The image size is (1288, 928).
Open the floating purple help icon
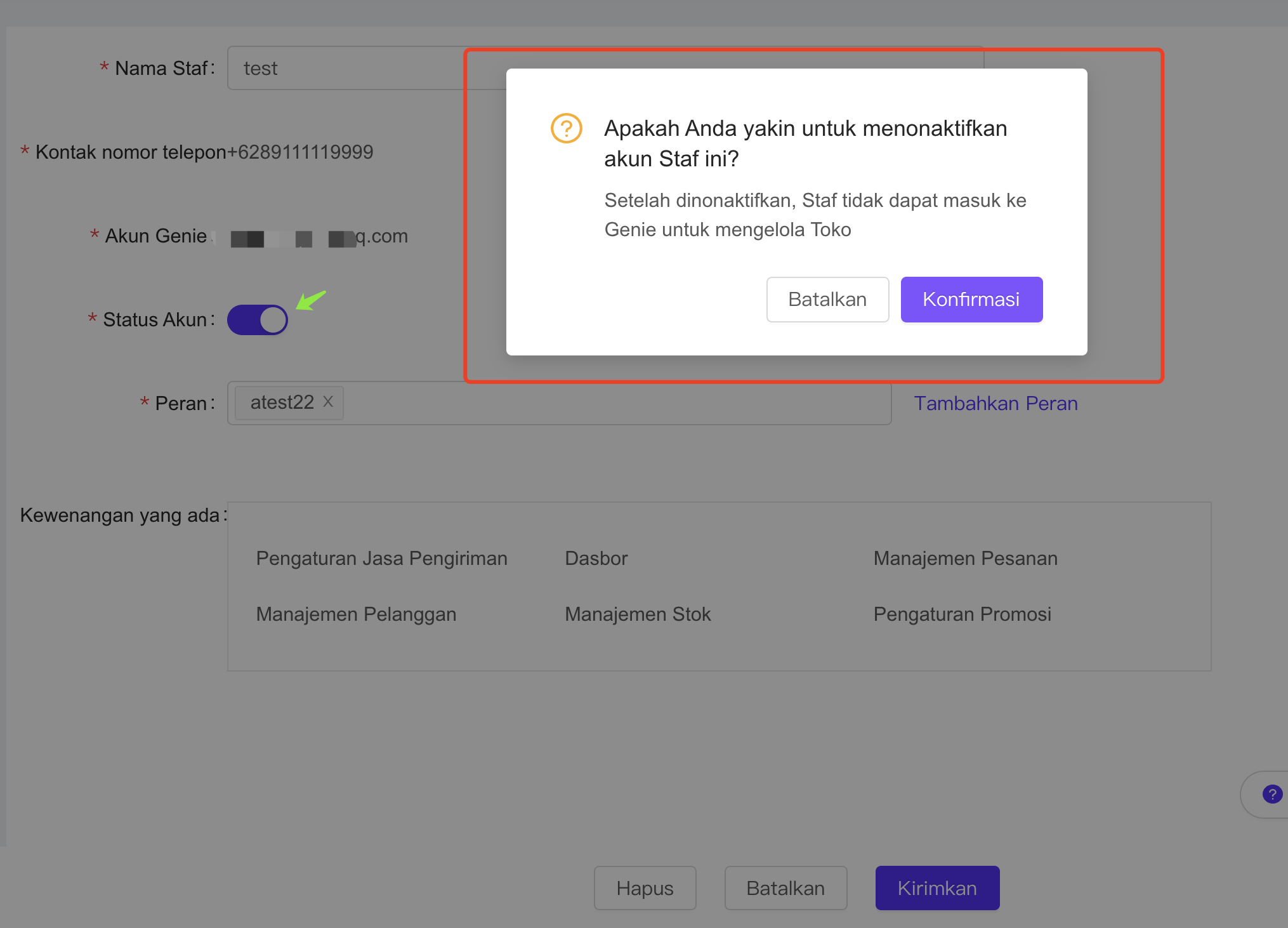pos(1272,794)
